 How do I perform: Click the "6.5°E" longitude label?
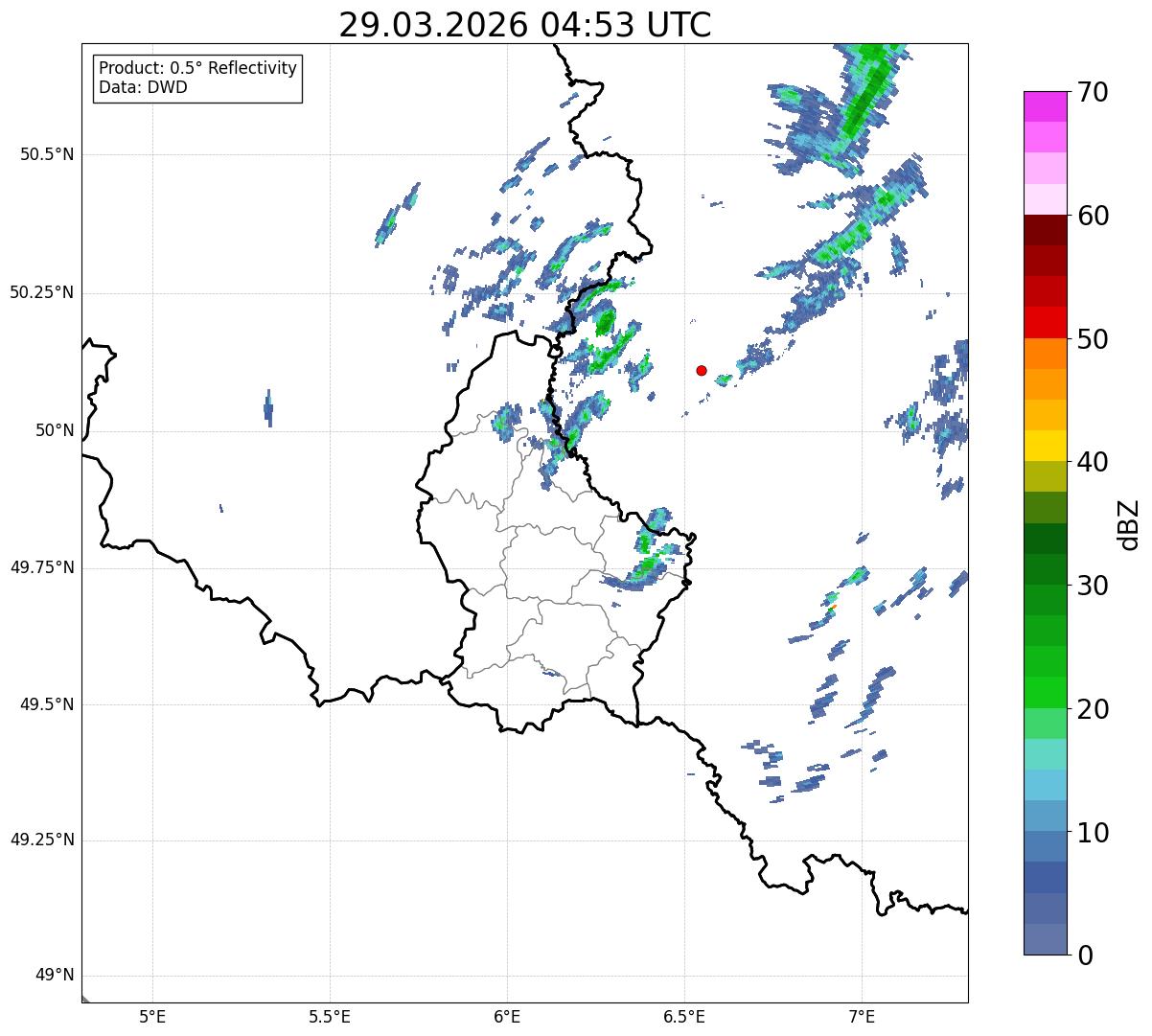(684, 1016)
